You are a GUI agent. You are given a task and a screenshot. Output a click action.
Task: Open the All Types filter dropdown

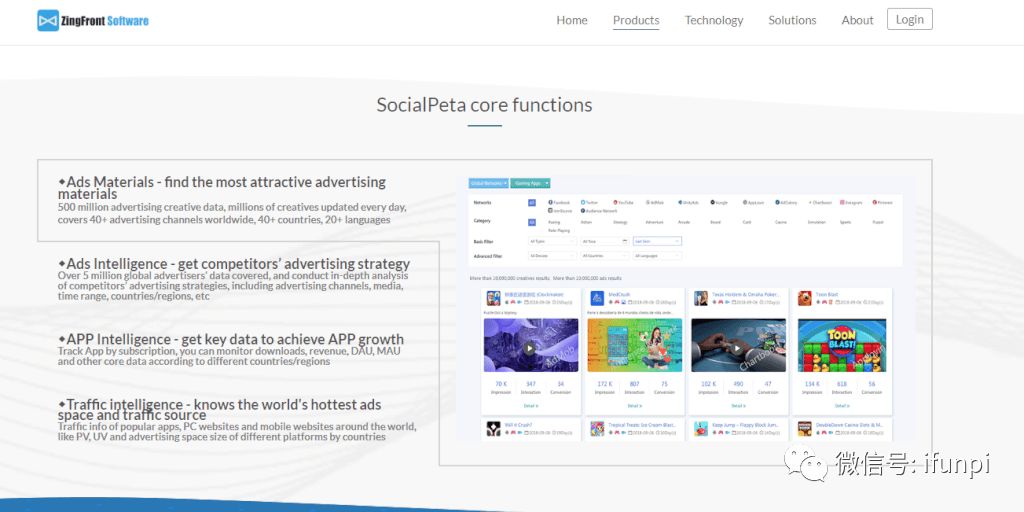(x=552, y=242)
